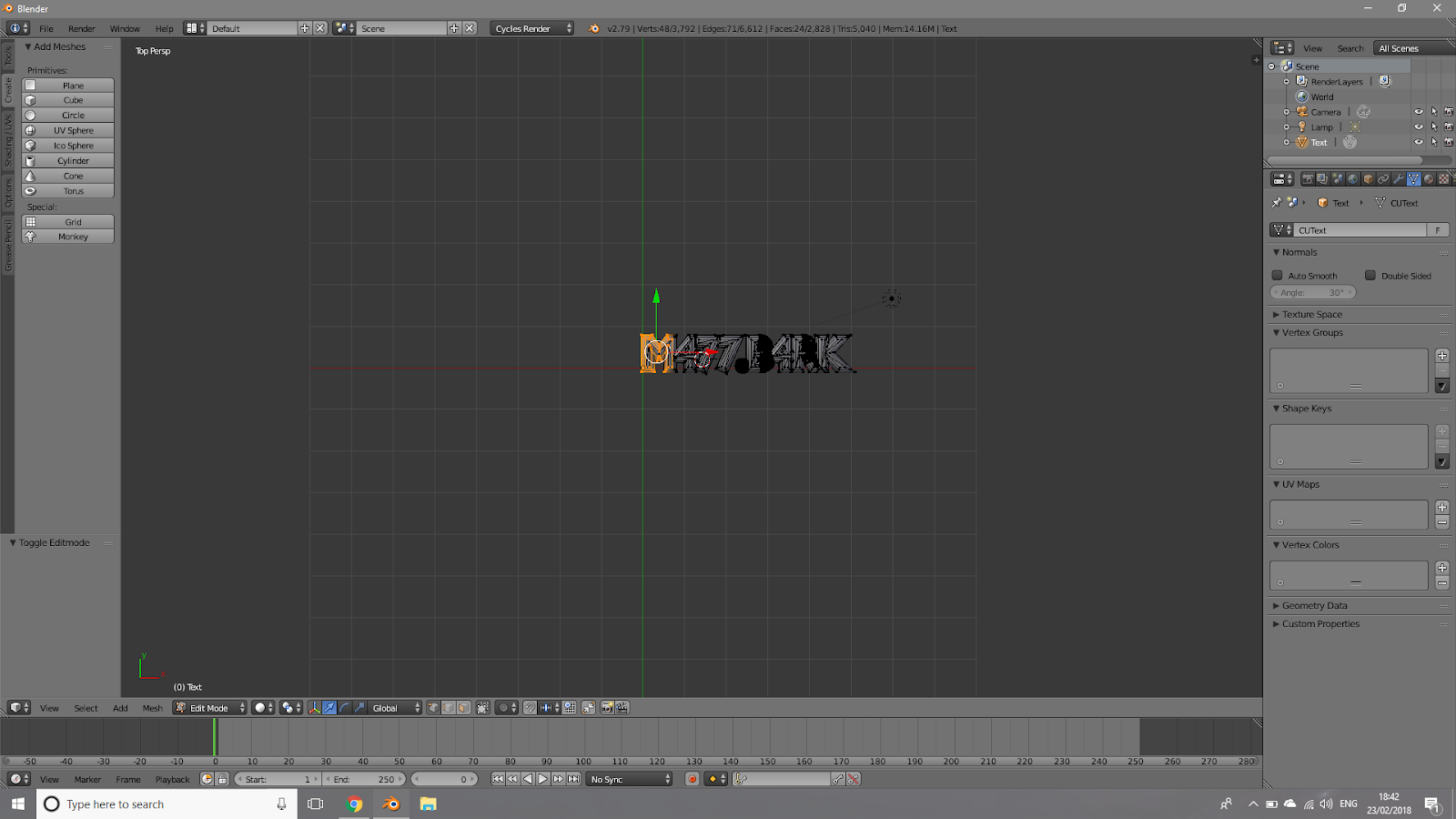Enable the Double Sided checkbox
The image size is (1456, 819).
pos(1371,275)
